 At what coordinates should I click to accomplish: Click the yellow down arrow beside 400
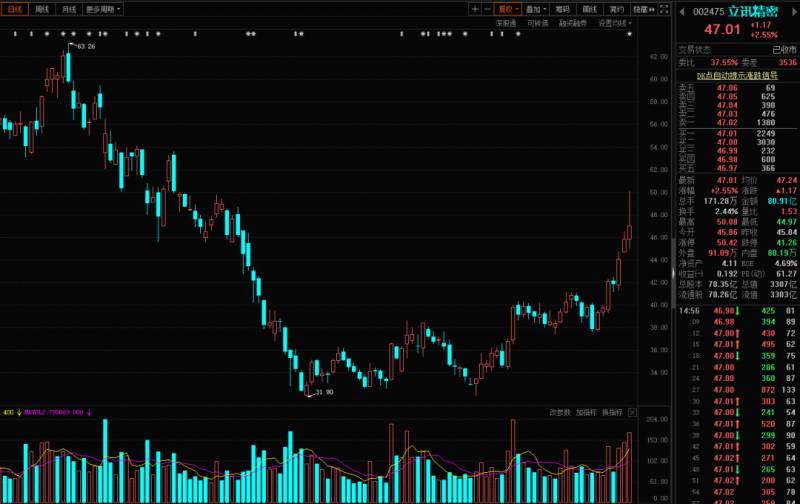pos(19,412)
